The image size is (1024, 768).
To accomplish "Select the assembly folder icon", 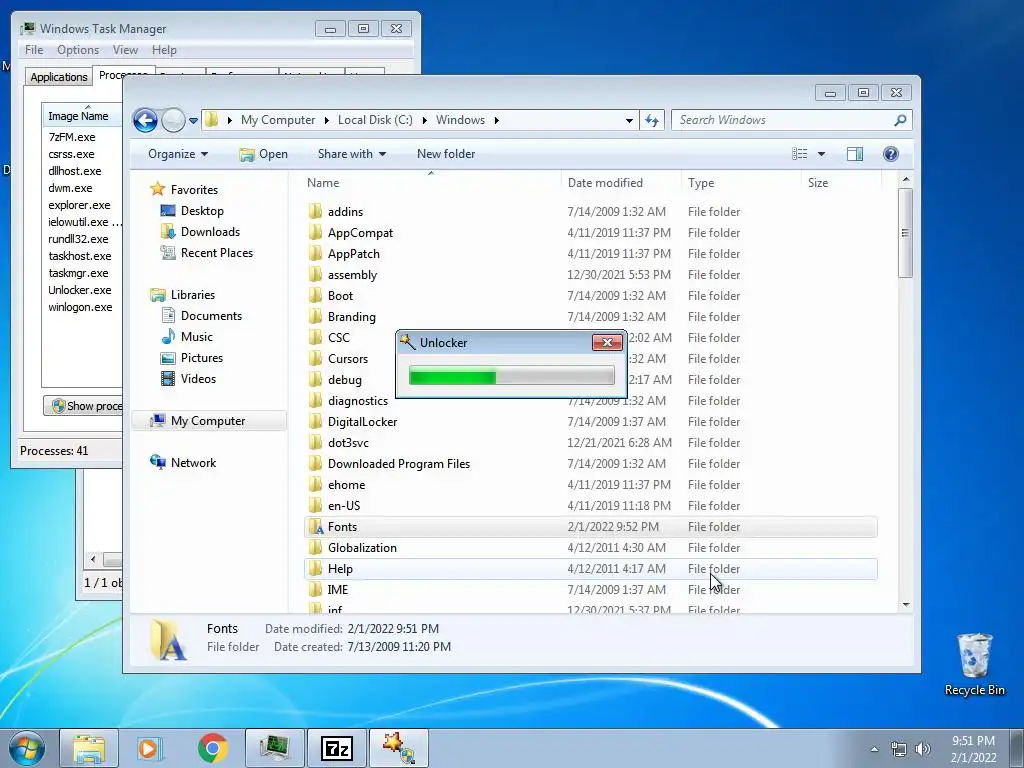I will click(315, 275).
